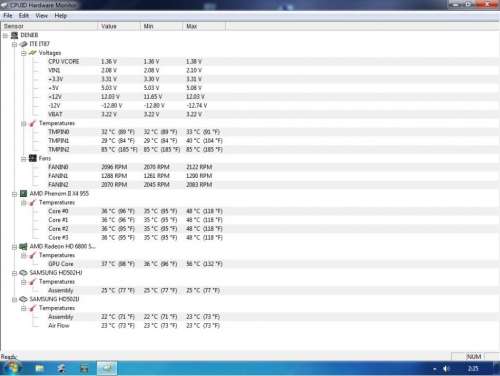This screenshot has width=500, height=376.
Task: Click the AMD Radeon graphics card icon
Action: coord(23,246)
